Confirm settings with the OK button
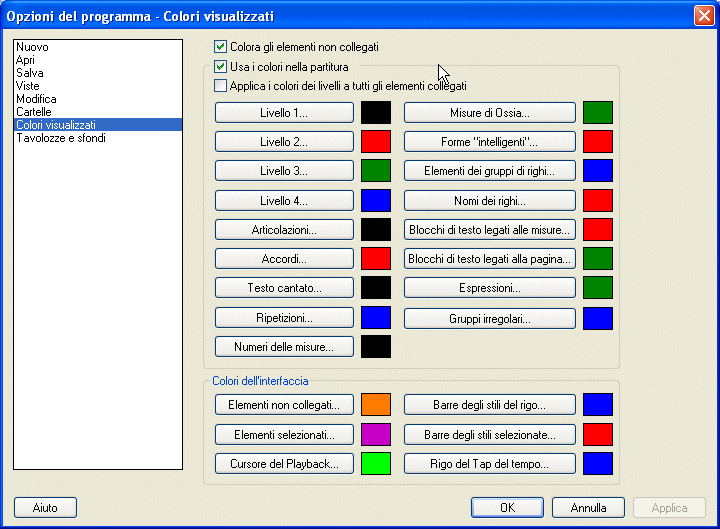The height and width of the screenshot is (529, 720). pos(507,508)
